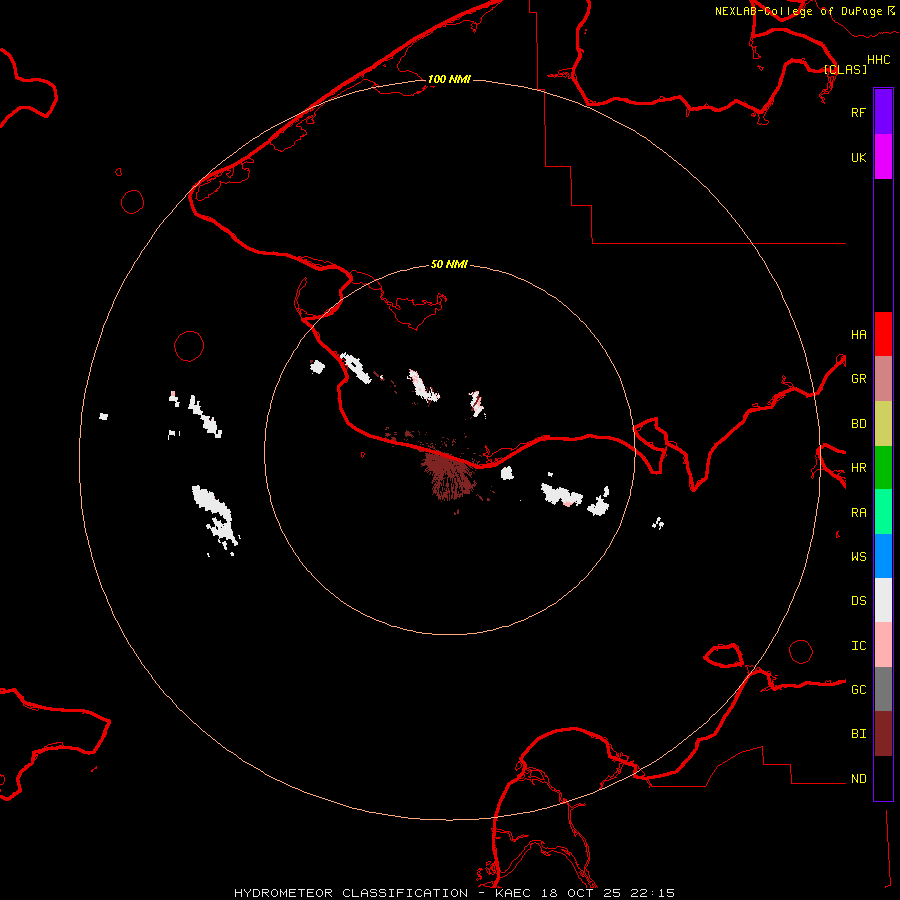Click the GR legend color swatch

point(883,379)
